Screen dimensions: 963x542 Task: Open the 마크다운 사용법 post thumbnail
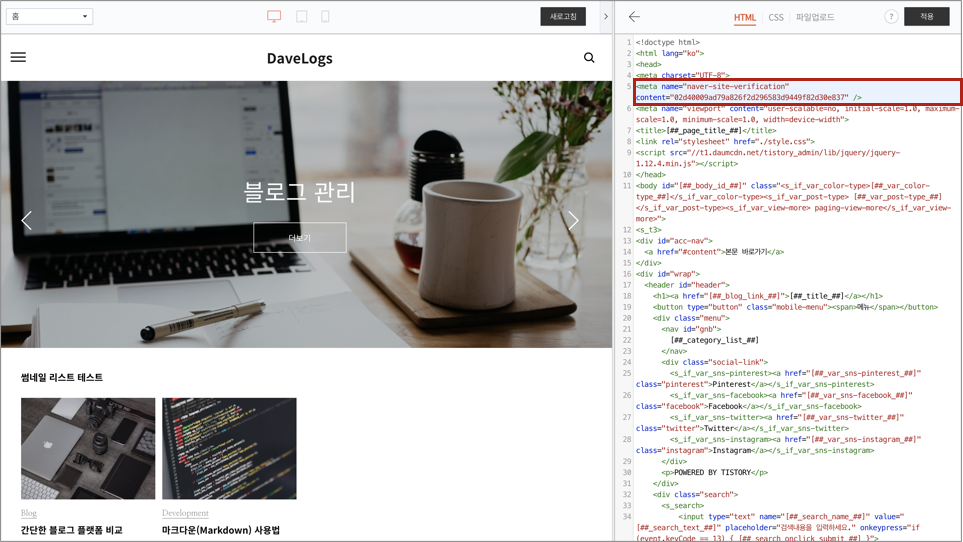pyautogui.click(x=229, y=448)
